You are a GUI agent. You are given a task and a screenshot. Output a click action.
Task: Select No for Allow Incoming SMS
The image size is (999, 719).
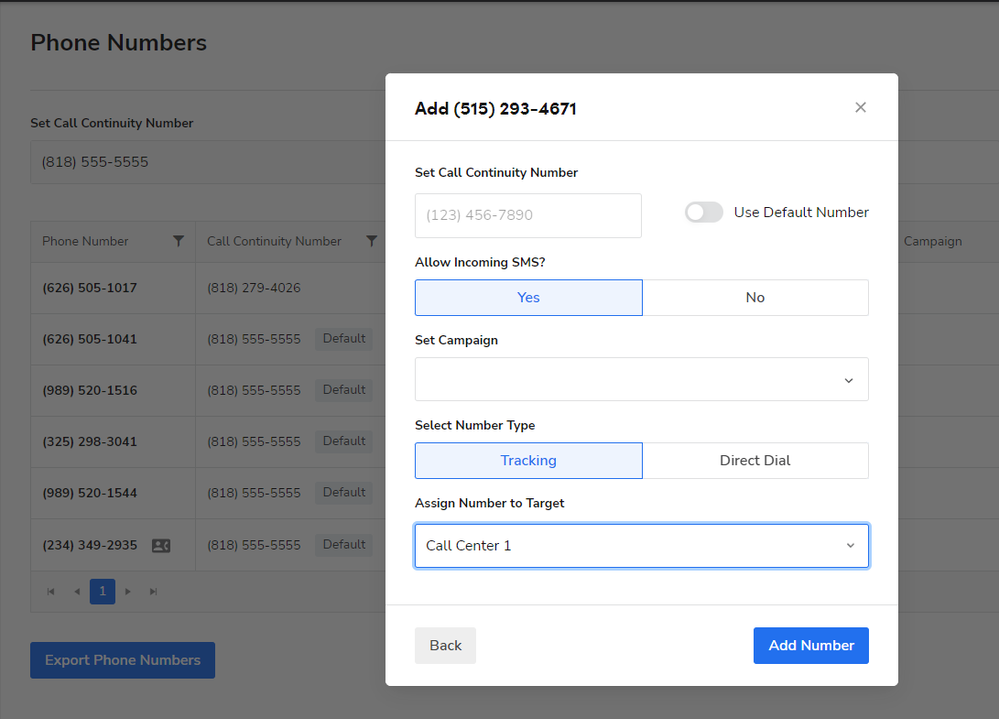(755, 297)
